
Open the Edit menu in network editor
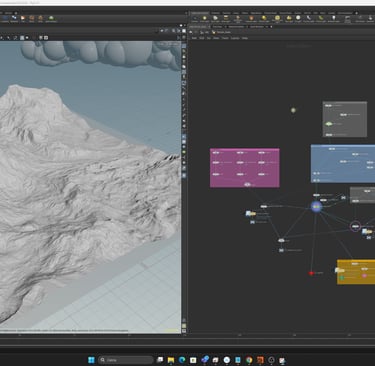[x=202, y=38]
